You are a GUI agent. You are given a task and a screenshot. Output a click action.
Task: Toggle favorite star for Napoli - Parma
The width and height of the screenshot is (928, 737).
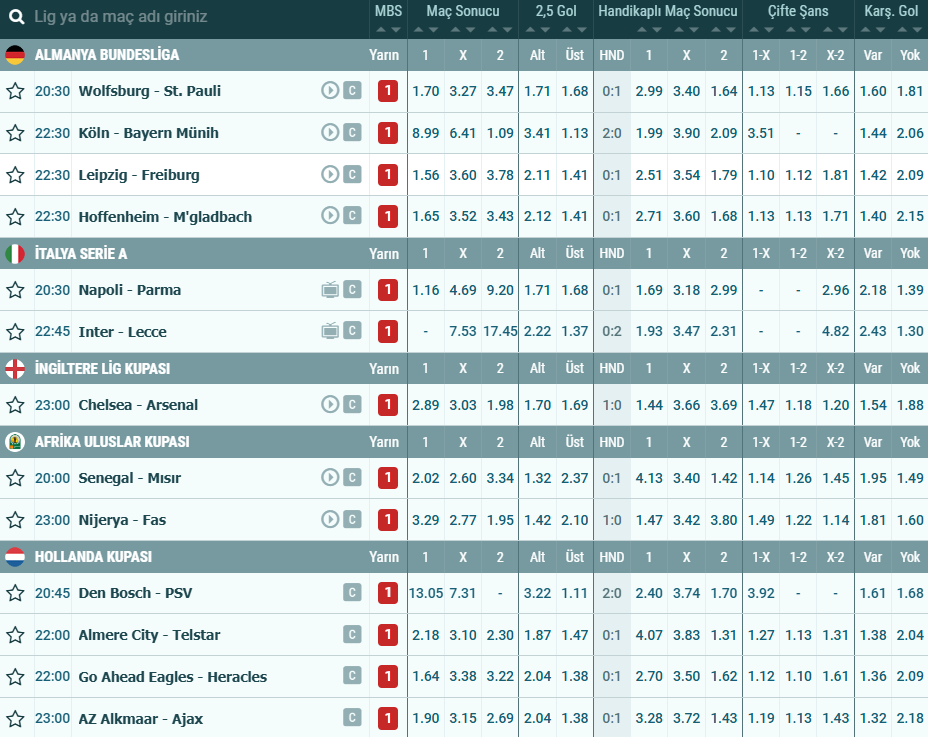(x=15, y=290)
